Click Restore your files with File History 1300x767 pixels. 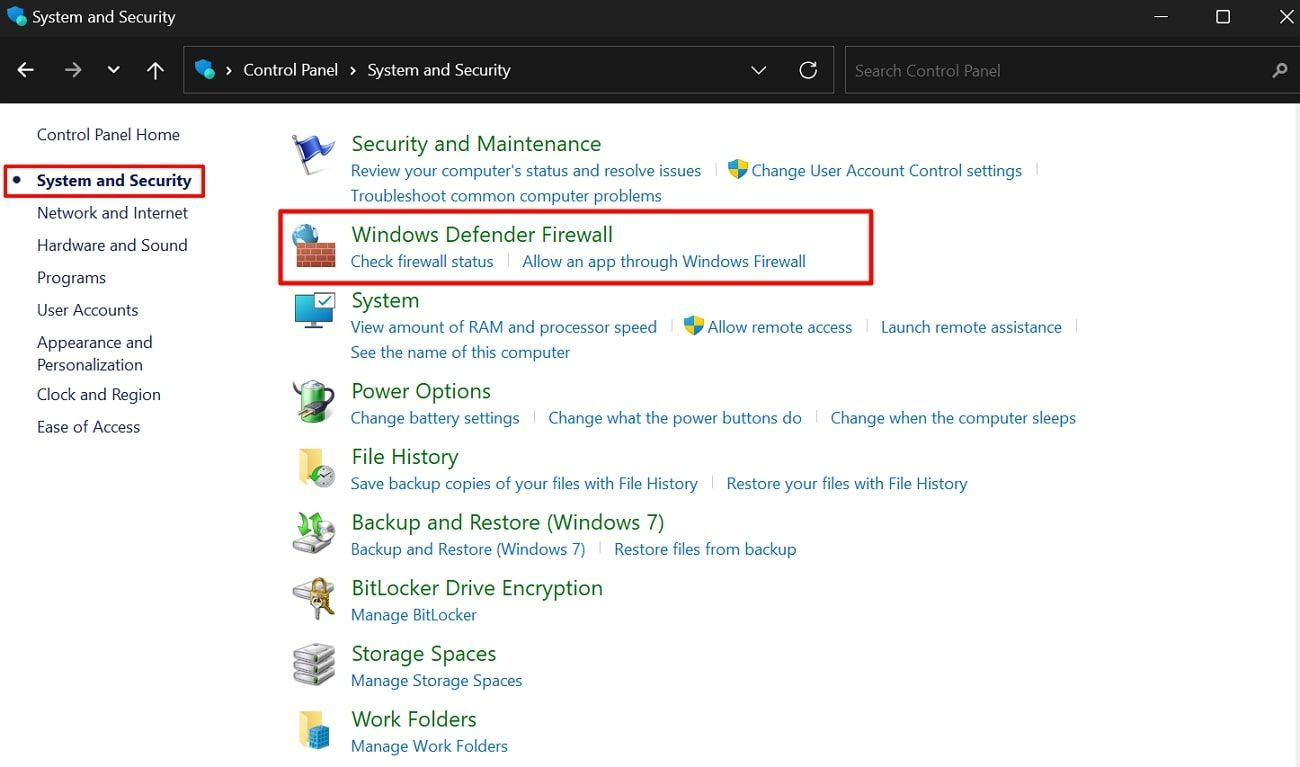(847, 484)
